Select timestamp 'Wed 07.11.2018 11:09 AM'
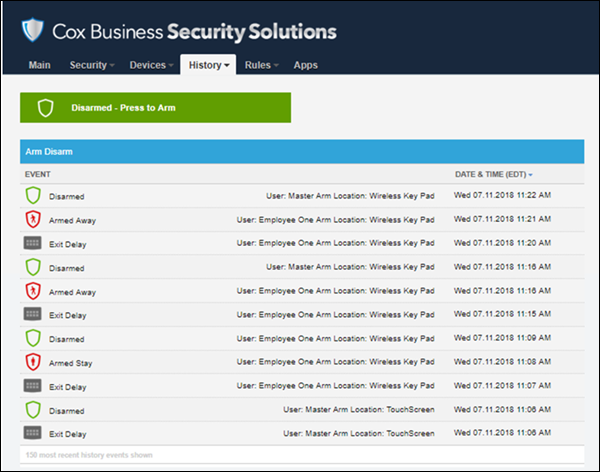 pyautogui.click(x=502, y=338)
